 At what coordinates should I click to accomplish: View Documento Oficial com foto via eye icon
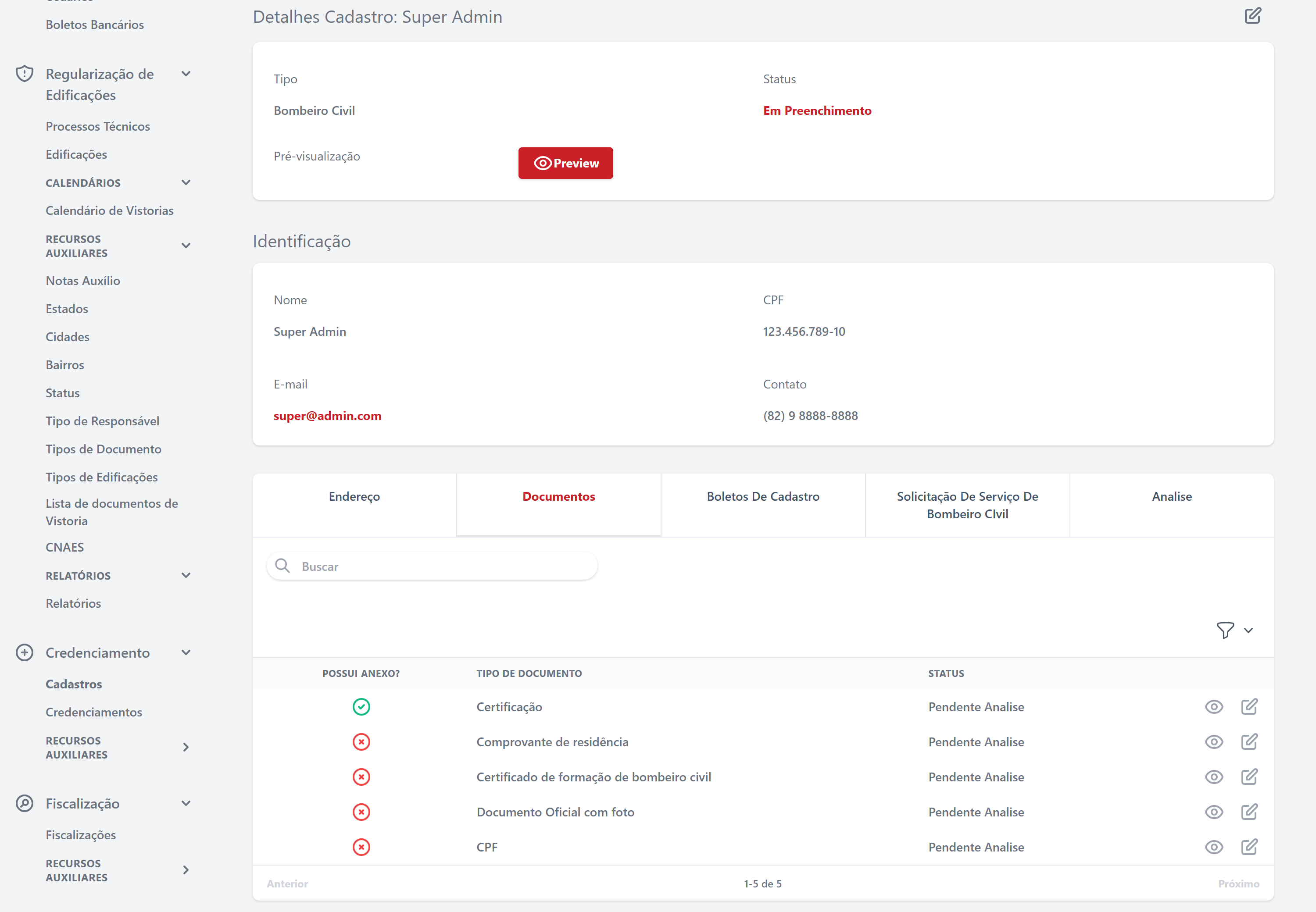point(1214,812)
